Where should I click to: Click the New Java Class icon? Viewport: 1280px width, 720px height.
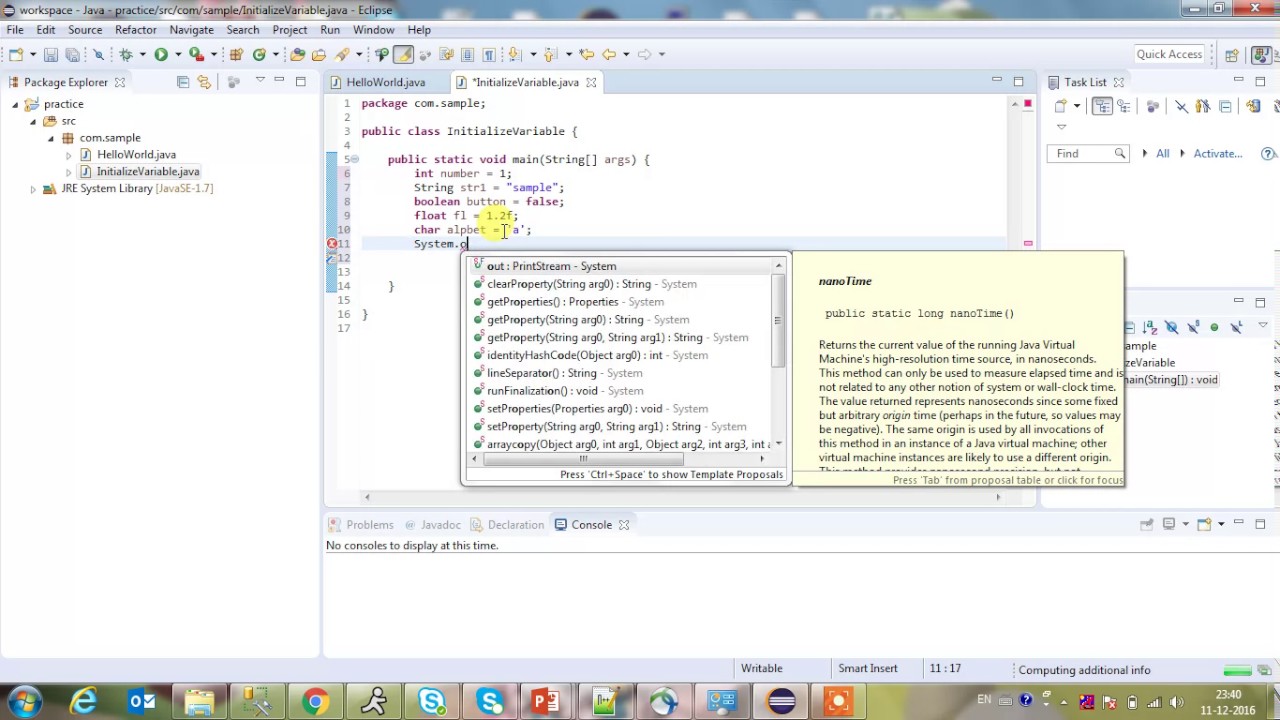(x=259, y=54)
